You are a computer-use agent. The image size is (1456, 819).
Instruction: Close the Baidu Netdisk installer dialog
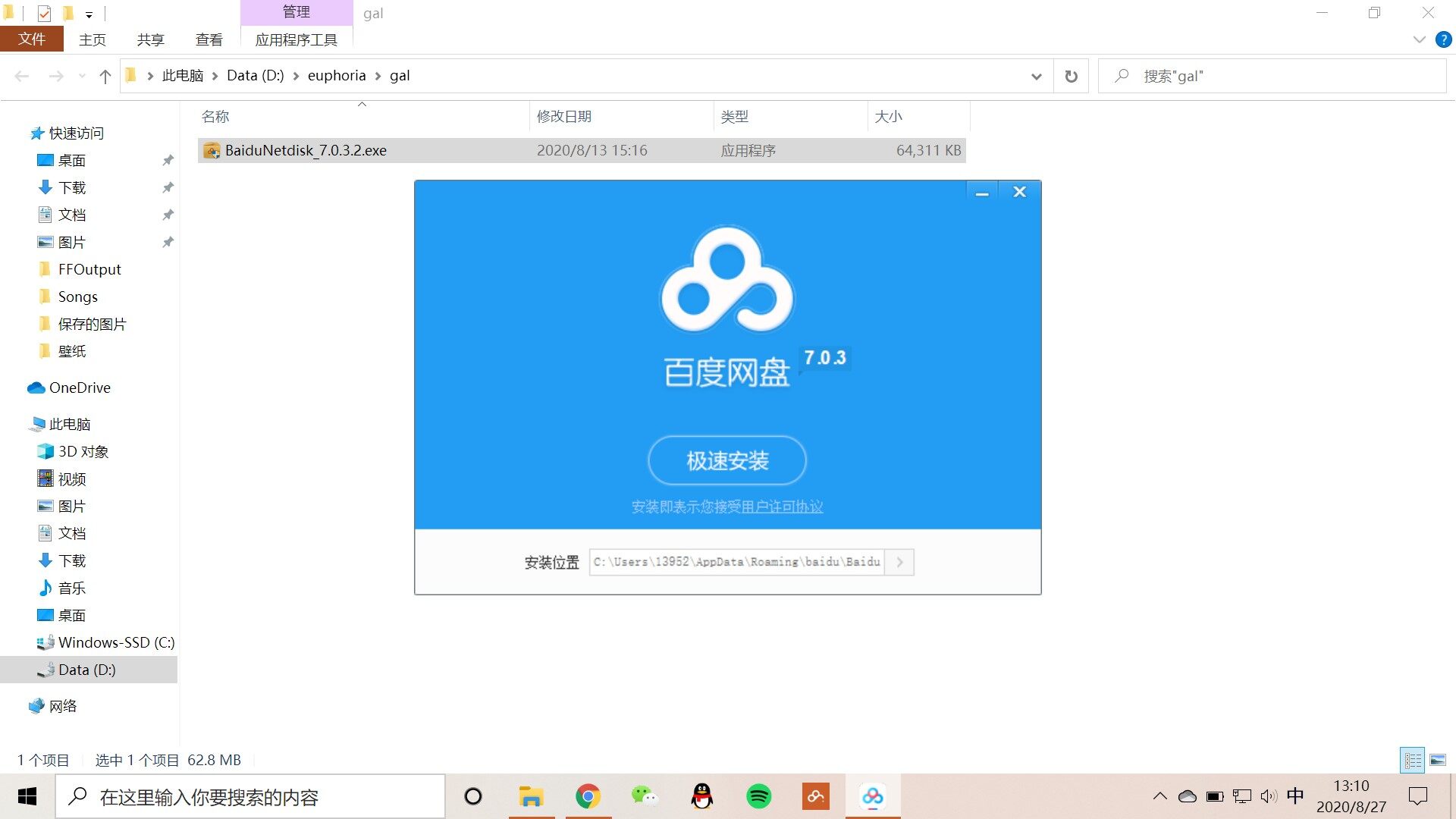point(1020,192)
